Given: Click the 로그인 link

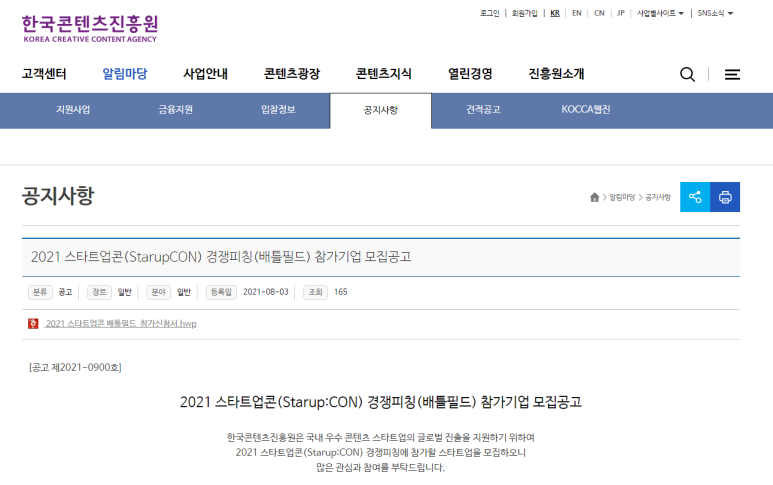Looking at the screenshot, I should (x=490, y=13).
